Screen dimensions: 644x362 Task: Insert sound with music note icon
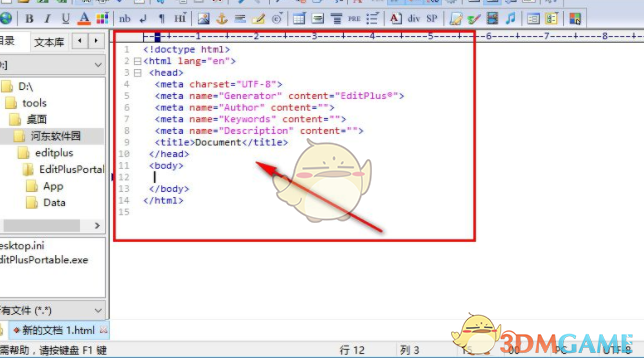[511, 18]
